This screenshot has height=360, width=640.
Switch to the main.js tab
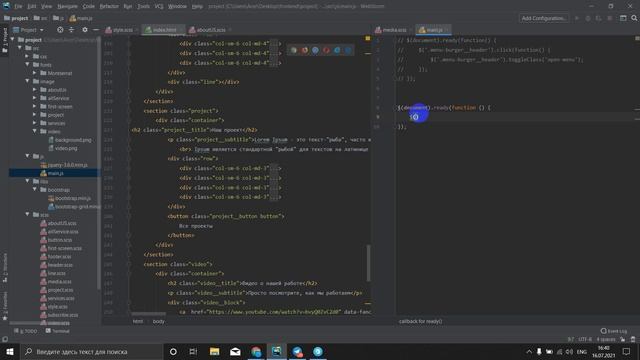click(x=433, y=30)
